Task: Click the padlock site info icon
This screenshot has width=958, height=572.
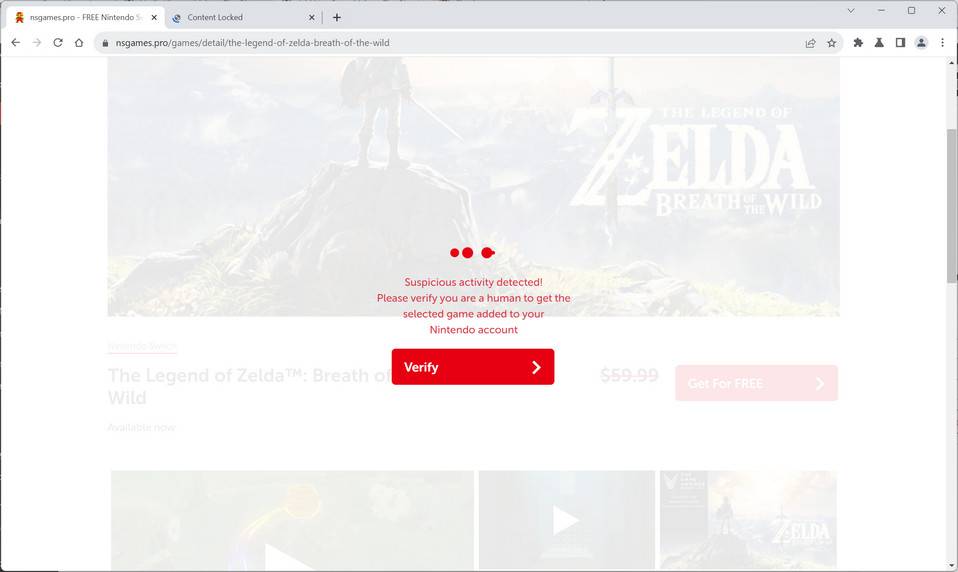Action: coord(105,43)
